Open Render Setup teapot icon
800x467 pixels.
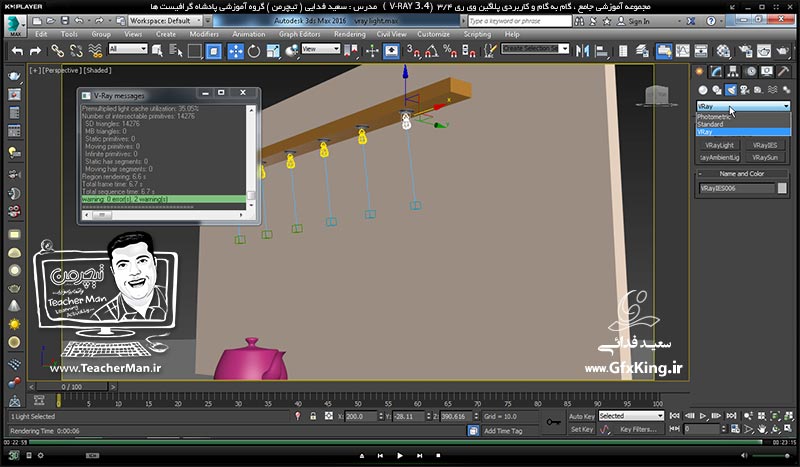coord(745,51)
